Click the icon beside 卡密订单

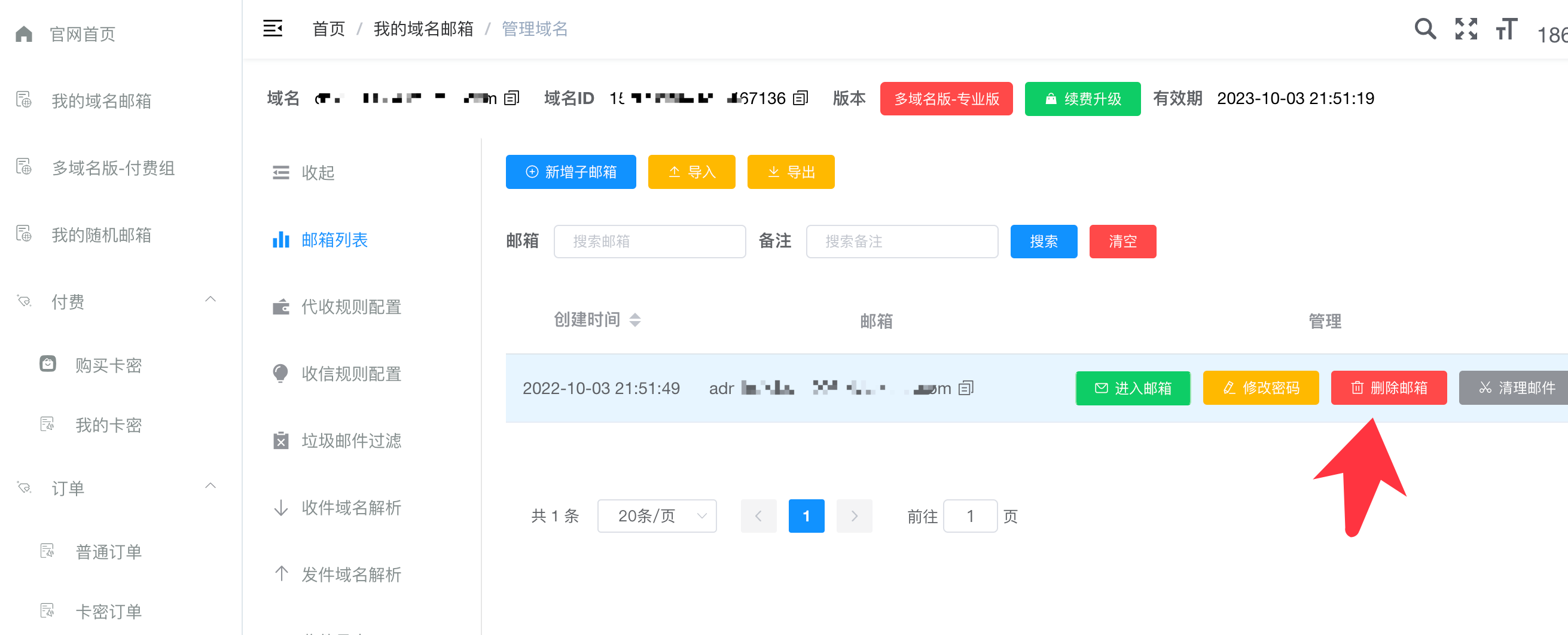coord(47,610)
